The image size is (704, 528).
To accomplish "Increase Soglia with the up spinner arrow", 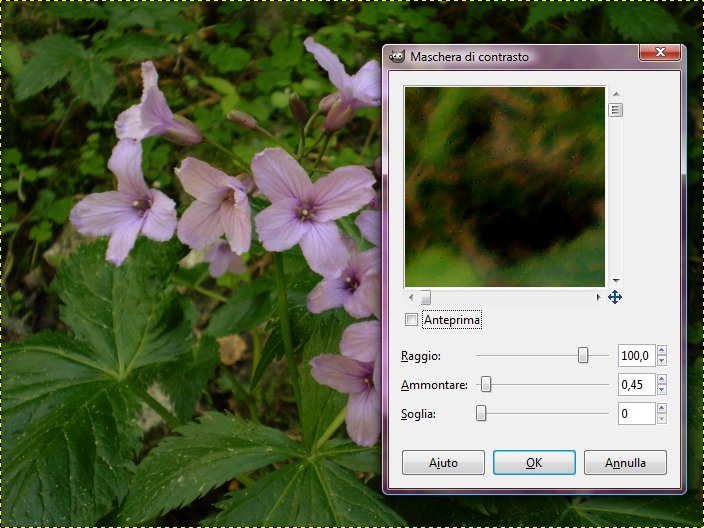I will click(661, 408).
